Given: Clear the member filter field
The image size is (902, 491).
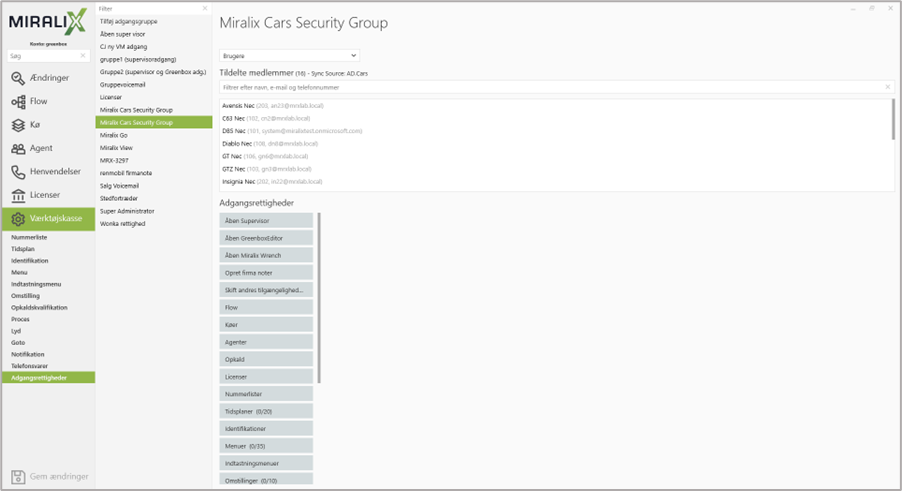Looking at the screenshot, I should pyautogui.click(x=888, y=87).
